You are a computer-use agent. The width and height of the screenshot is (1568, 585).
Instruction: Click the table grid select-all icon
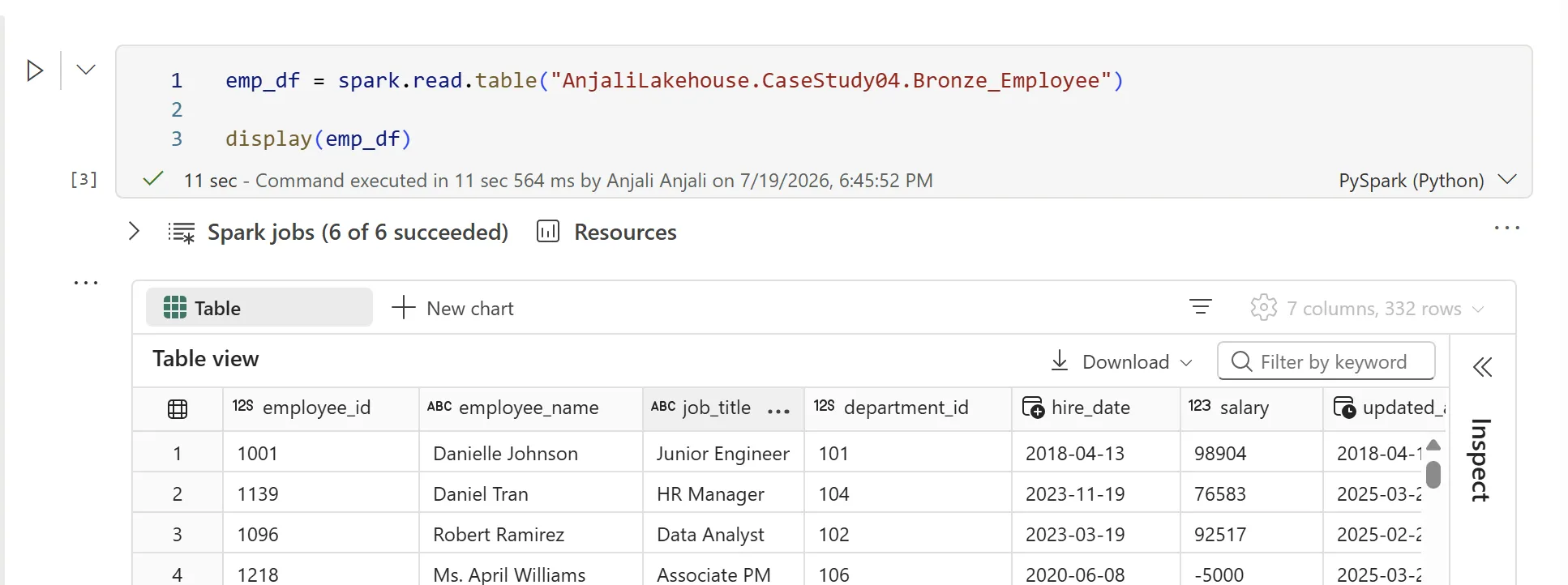click(178, 409)
